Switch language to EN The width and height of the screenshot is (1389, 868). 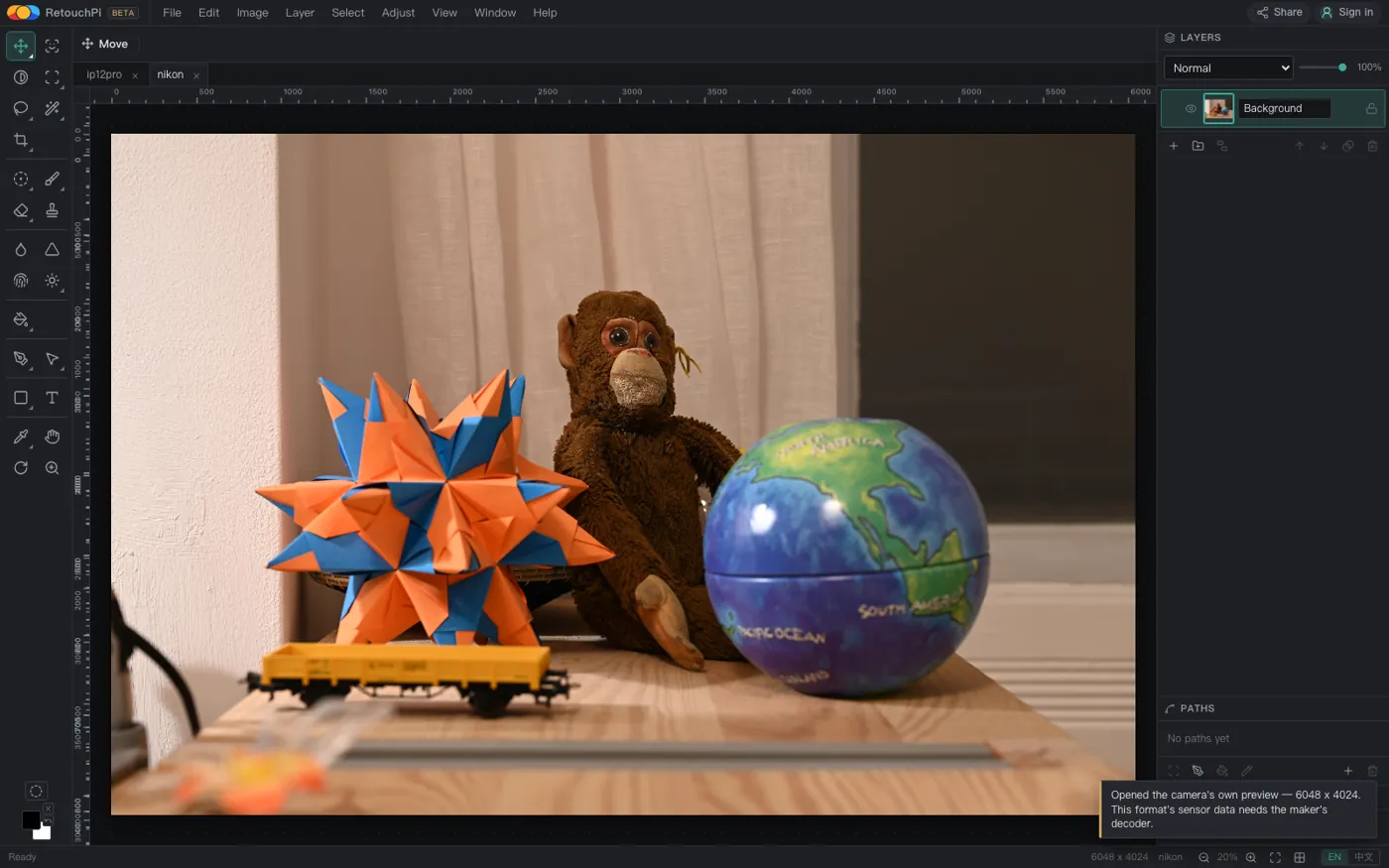[x=1334, y=857]
